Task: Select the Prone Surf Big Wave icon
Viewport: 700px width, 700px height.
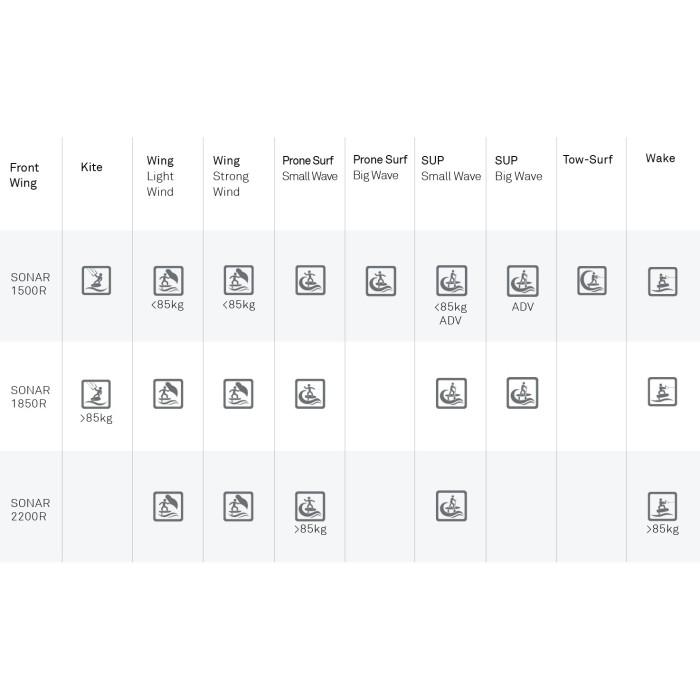Action: click(x=381, y=281)
